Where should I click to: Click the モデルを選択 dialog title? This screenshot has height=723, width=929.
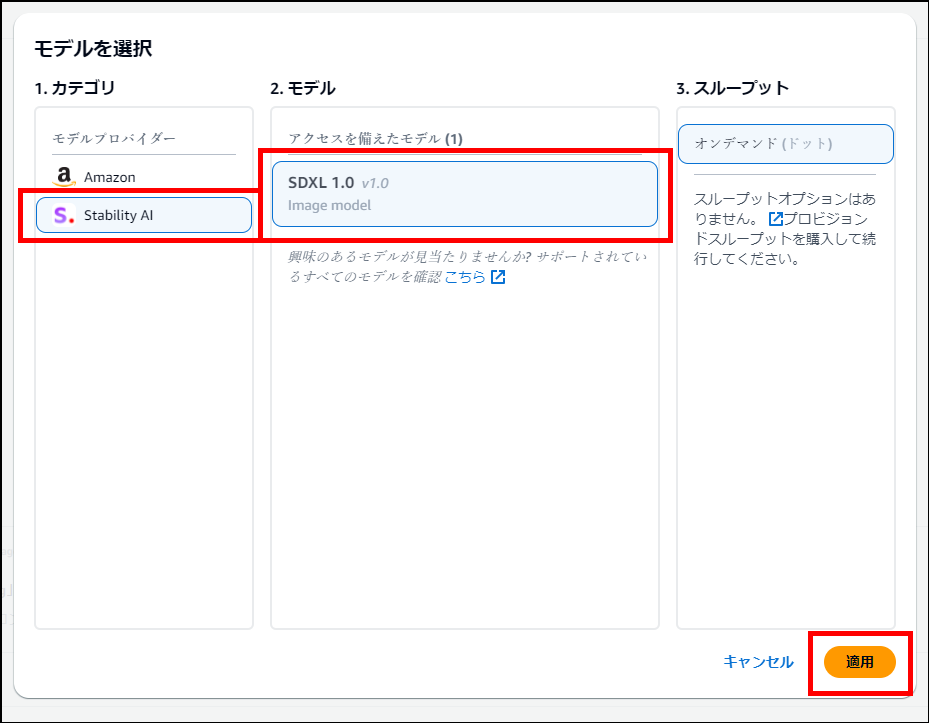93,48
